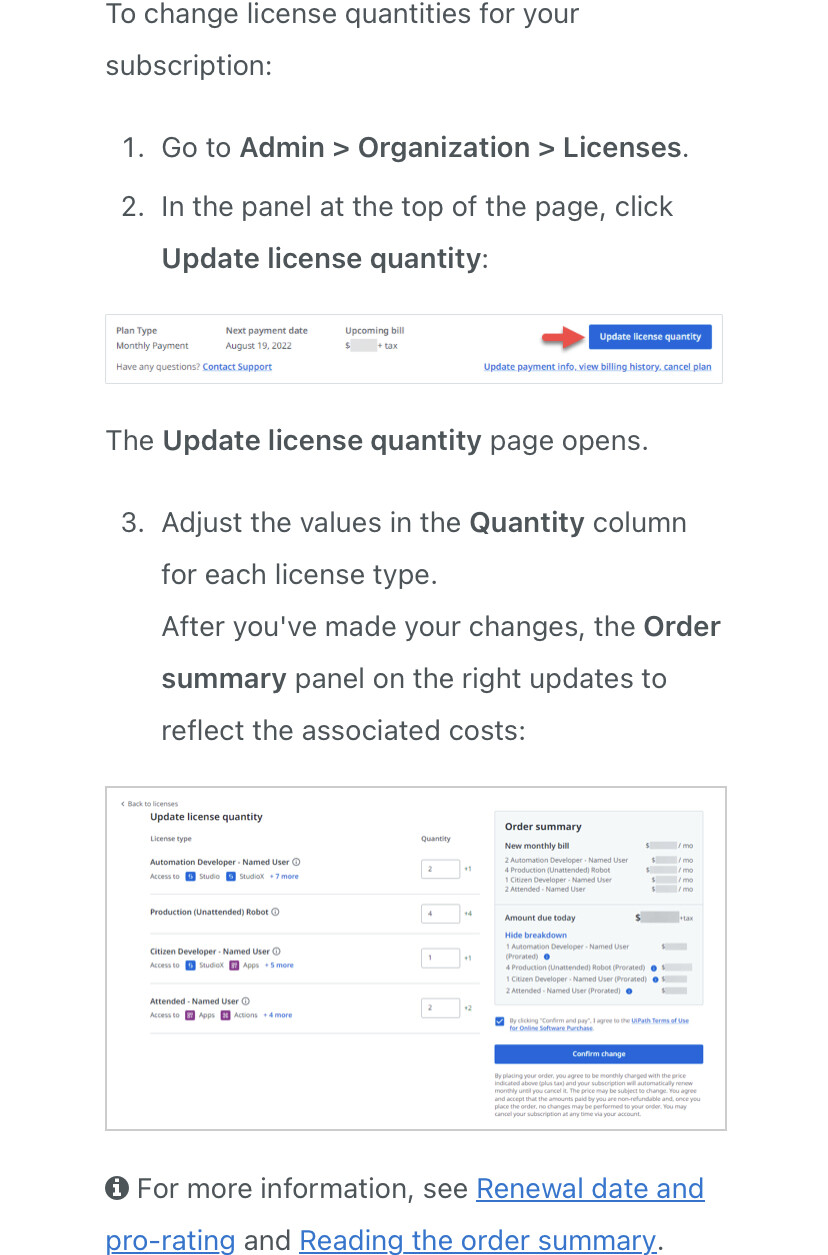This screenshot has width=828, height=1255.
Task: Click the Confirm change button
Action: pyautogui.click(x=599, y=1054)
